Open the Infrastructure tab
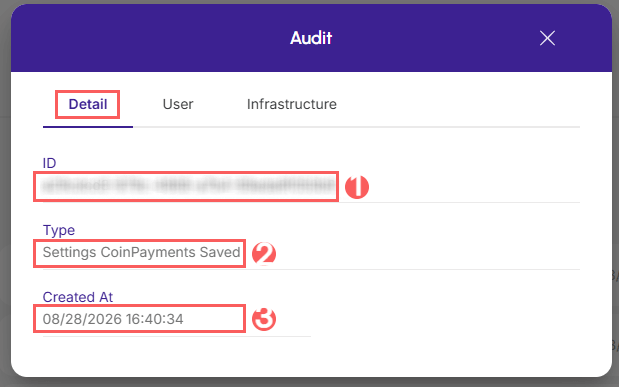The image size is (619, 387). [292, 104]
